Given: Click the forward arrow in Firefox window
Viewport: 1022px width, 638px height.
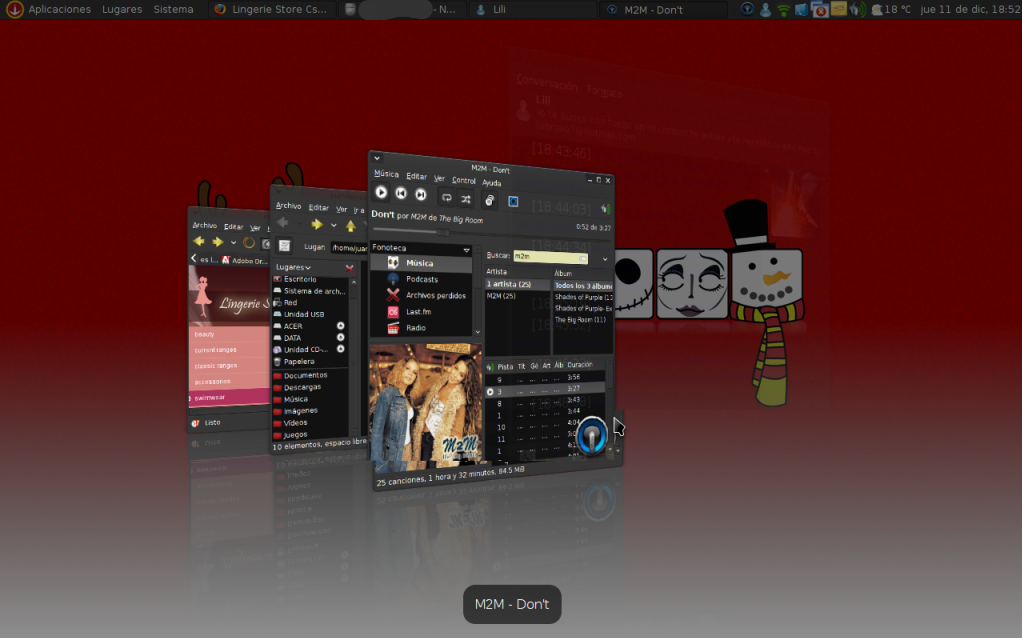Looking at the screenshot, I should coord(217,242).
